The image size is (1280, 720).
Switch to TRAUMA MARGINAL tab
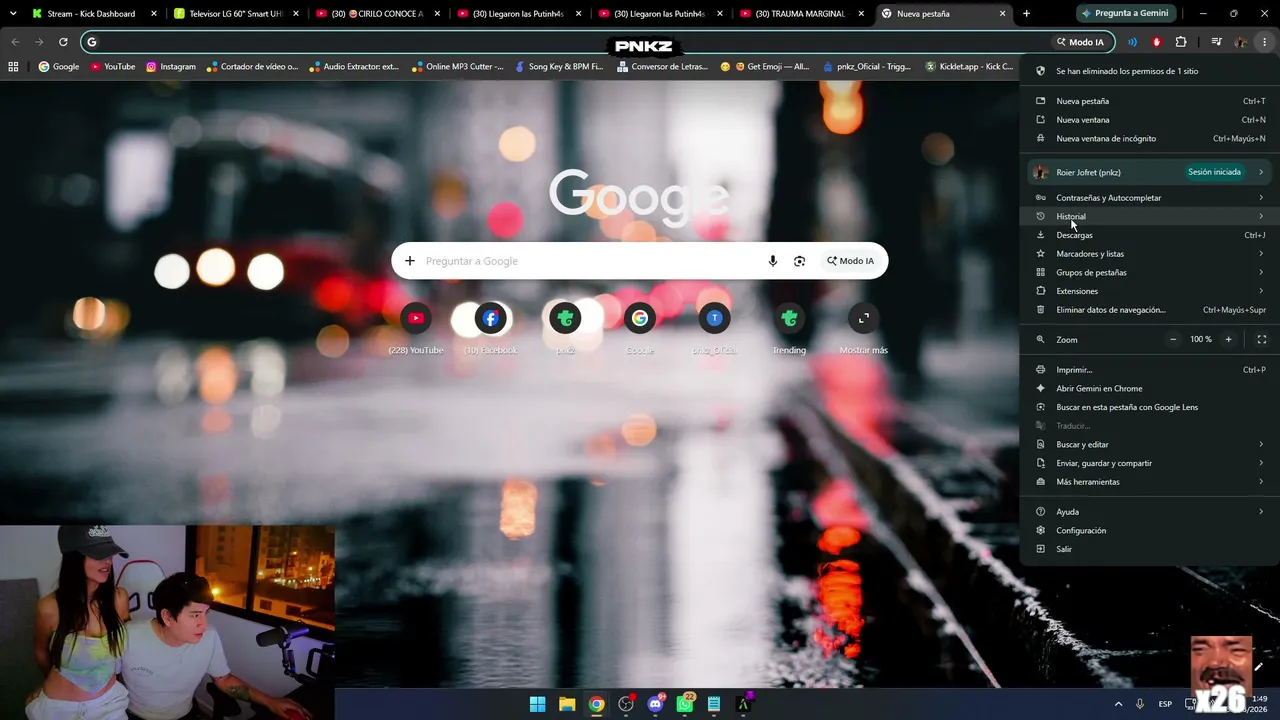803,14
